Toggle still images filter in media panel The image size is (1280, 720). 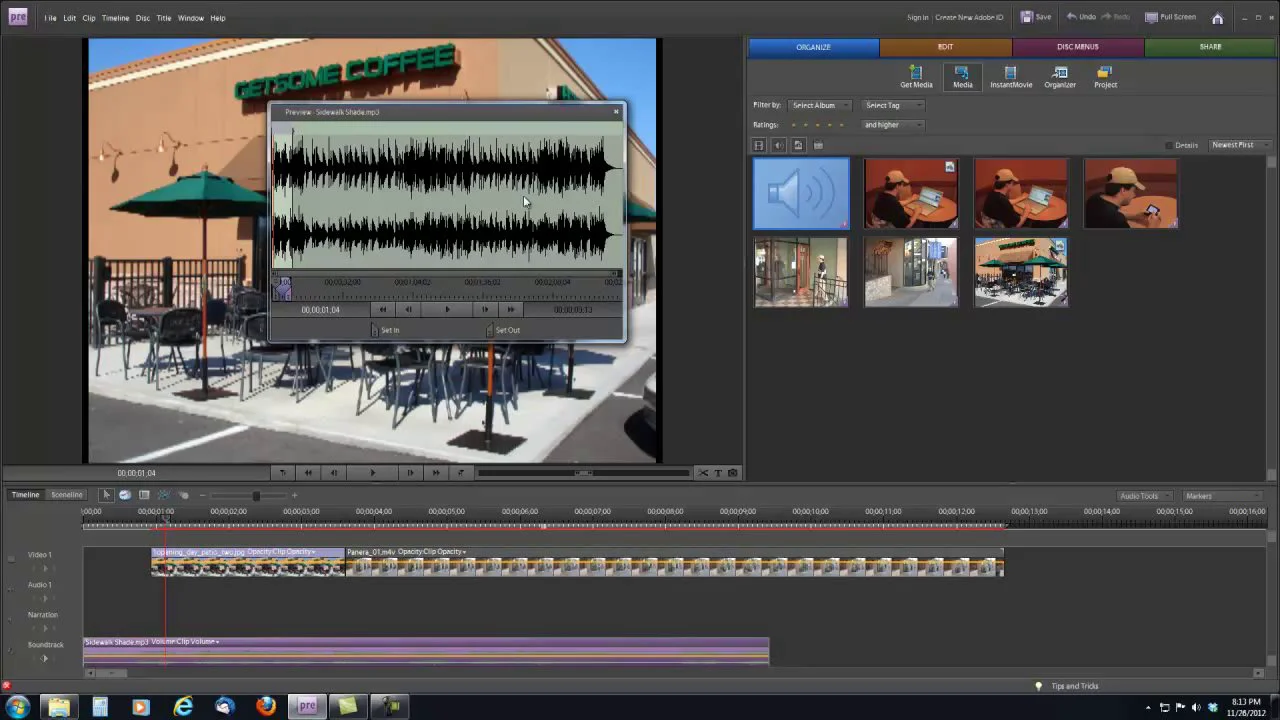pos(798,146)
